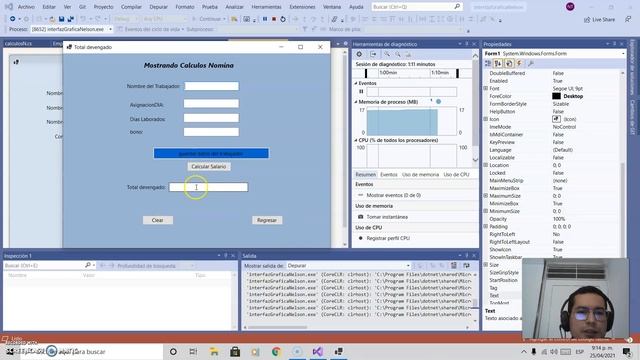Click the diagnostics timeline at 1:00min
The image size is (640, 360).
(x=388, y=73)
